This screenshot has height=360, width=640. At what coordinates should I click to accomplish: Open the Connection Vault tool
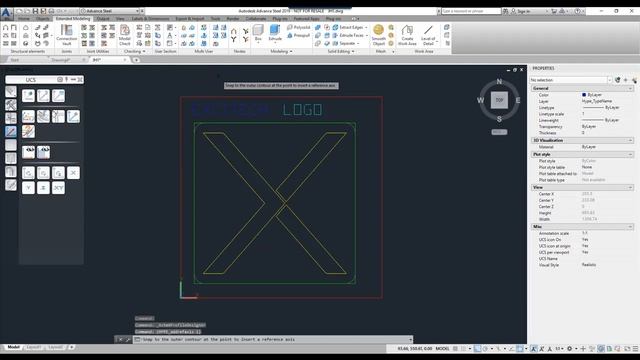point(67,35)
